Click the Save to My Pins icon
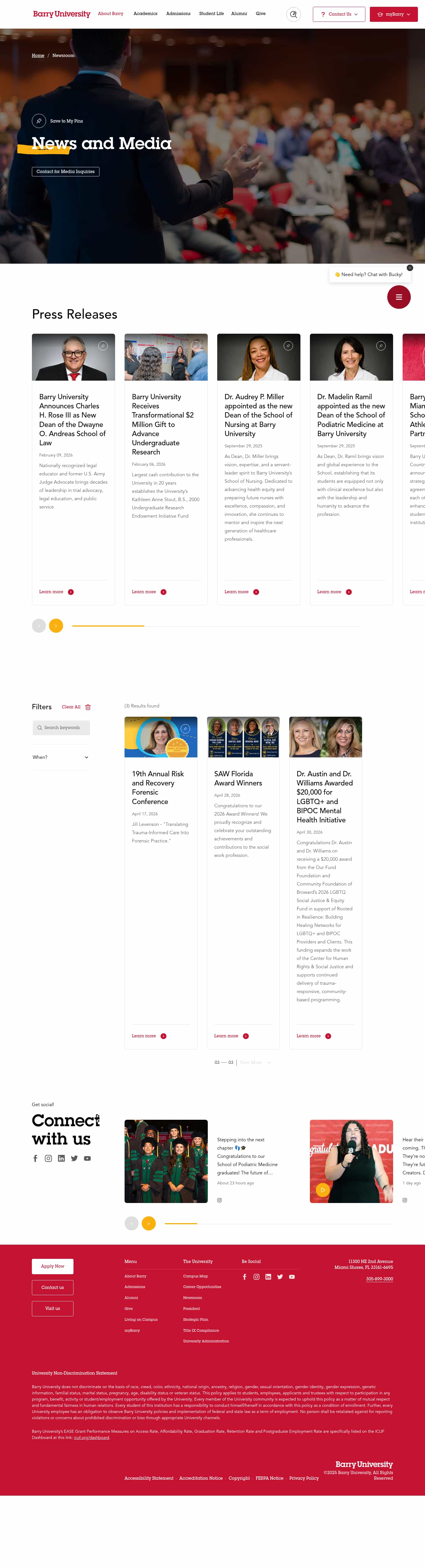This screenshot has width=425, height=1568. pos(39,120)
